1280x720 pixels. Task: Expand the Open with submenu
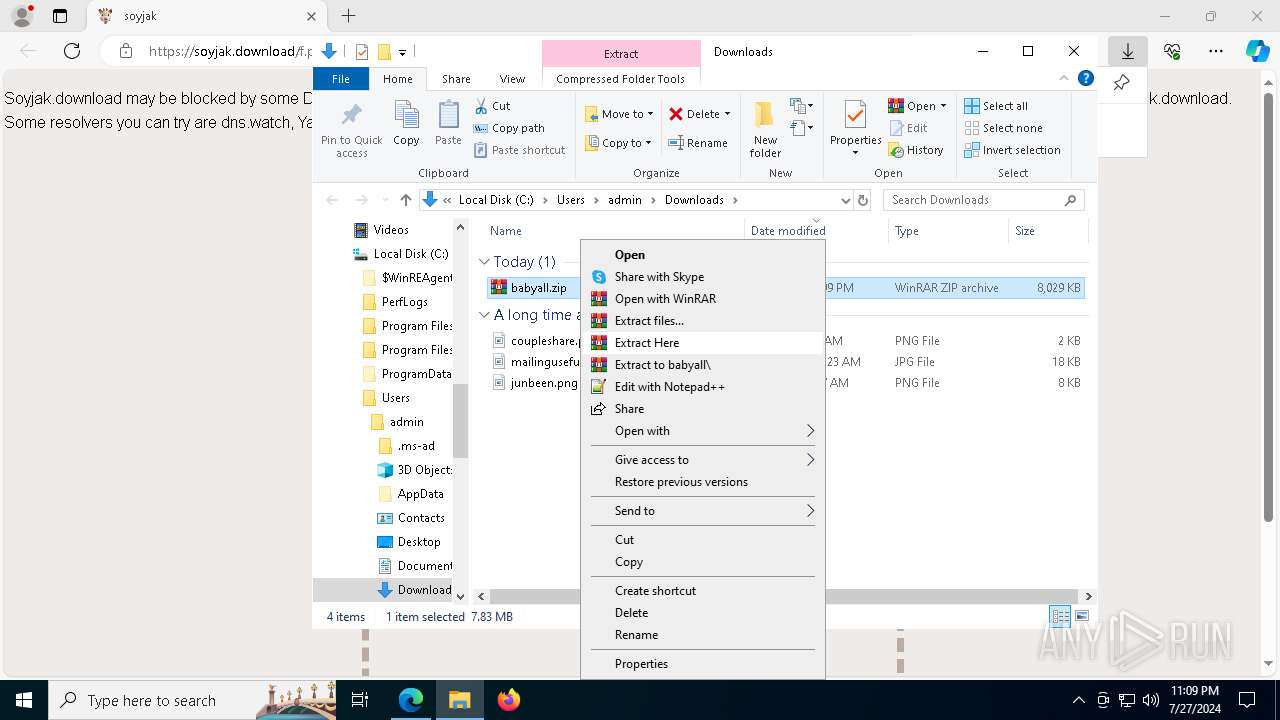coord(703,431)
